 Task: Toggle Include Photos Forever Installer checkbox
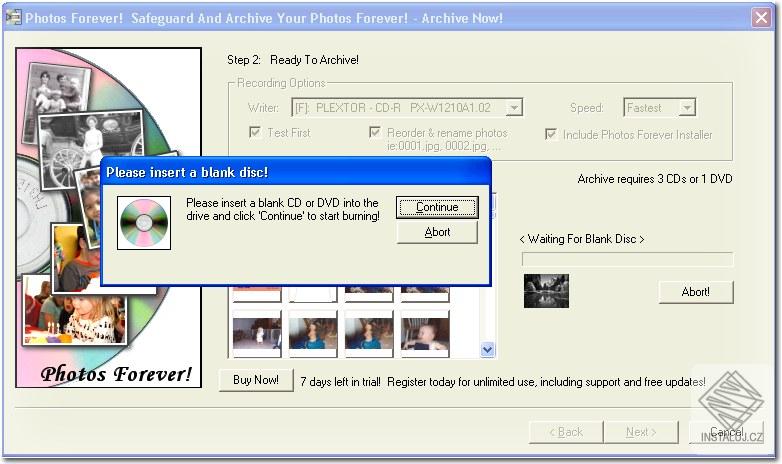coord(551,134)
